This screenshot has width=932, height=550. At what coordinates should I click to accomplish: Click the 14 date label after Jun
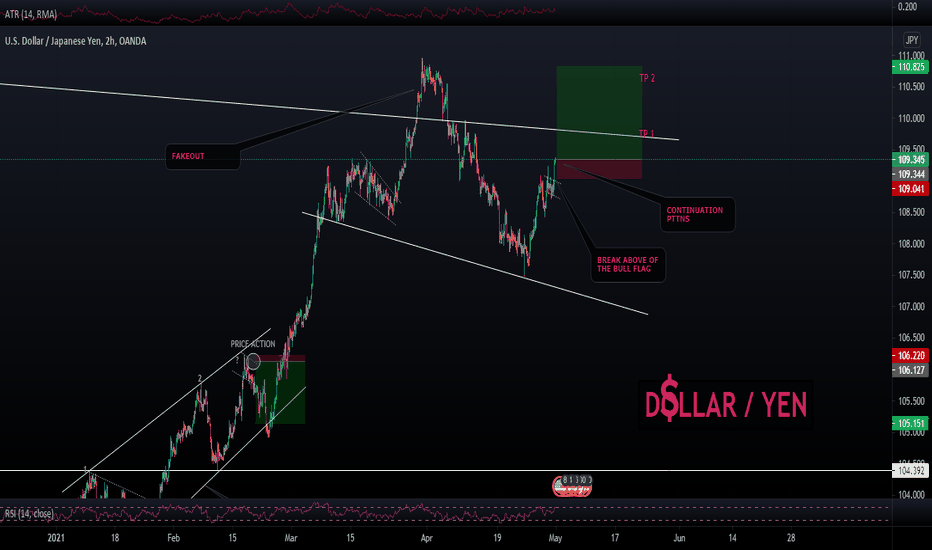(732, 538)
